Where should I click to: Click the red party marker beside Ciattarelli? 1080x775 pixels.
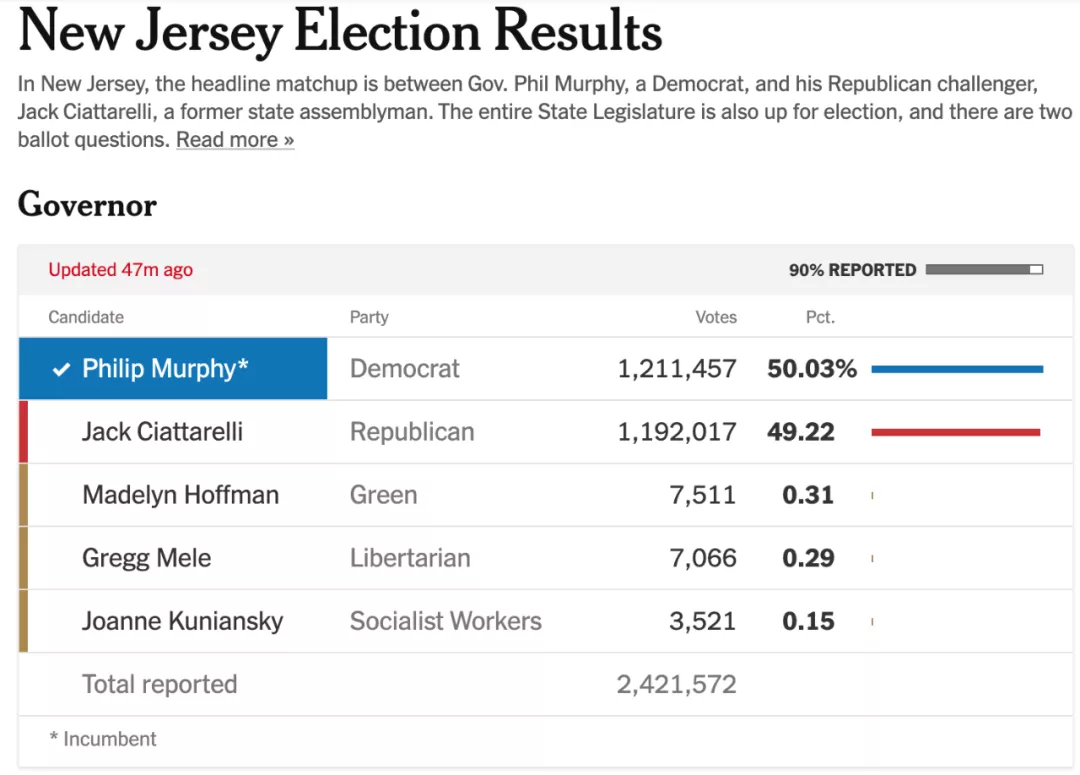click(23, 432)
